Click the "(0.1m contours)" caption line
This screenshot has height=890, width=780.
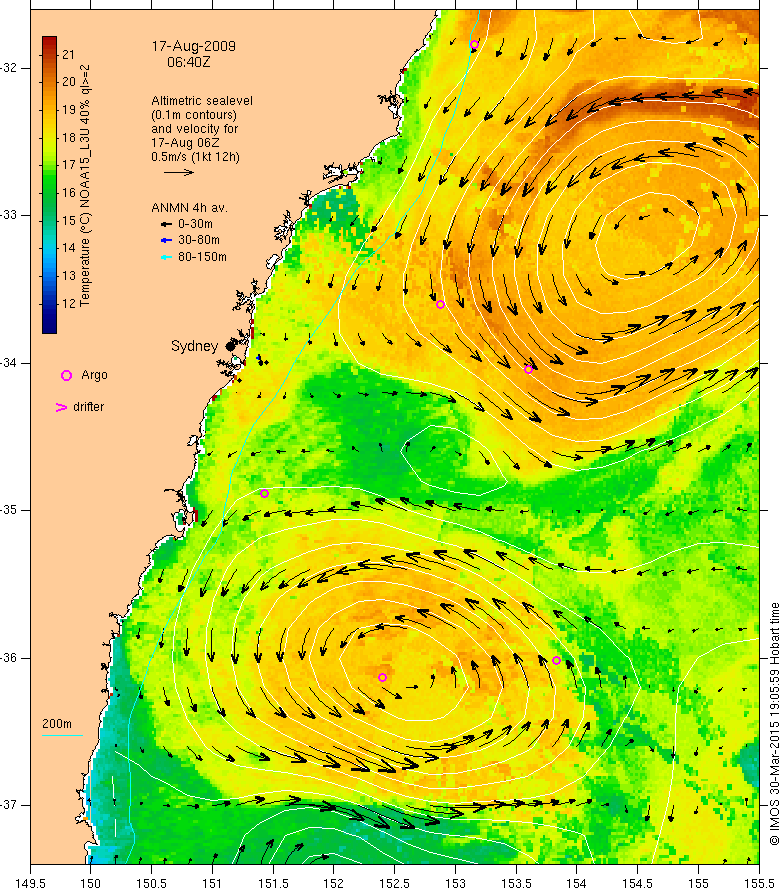pos(194,115)
